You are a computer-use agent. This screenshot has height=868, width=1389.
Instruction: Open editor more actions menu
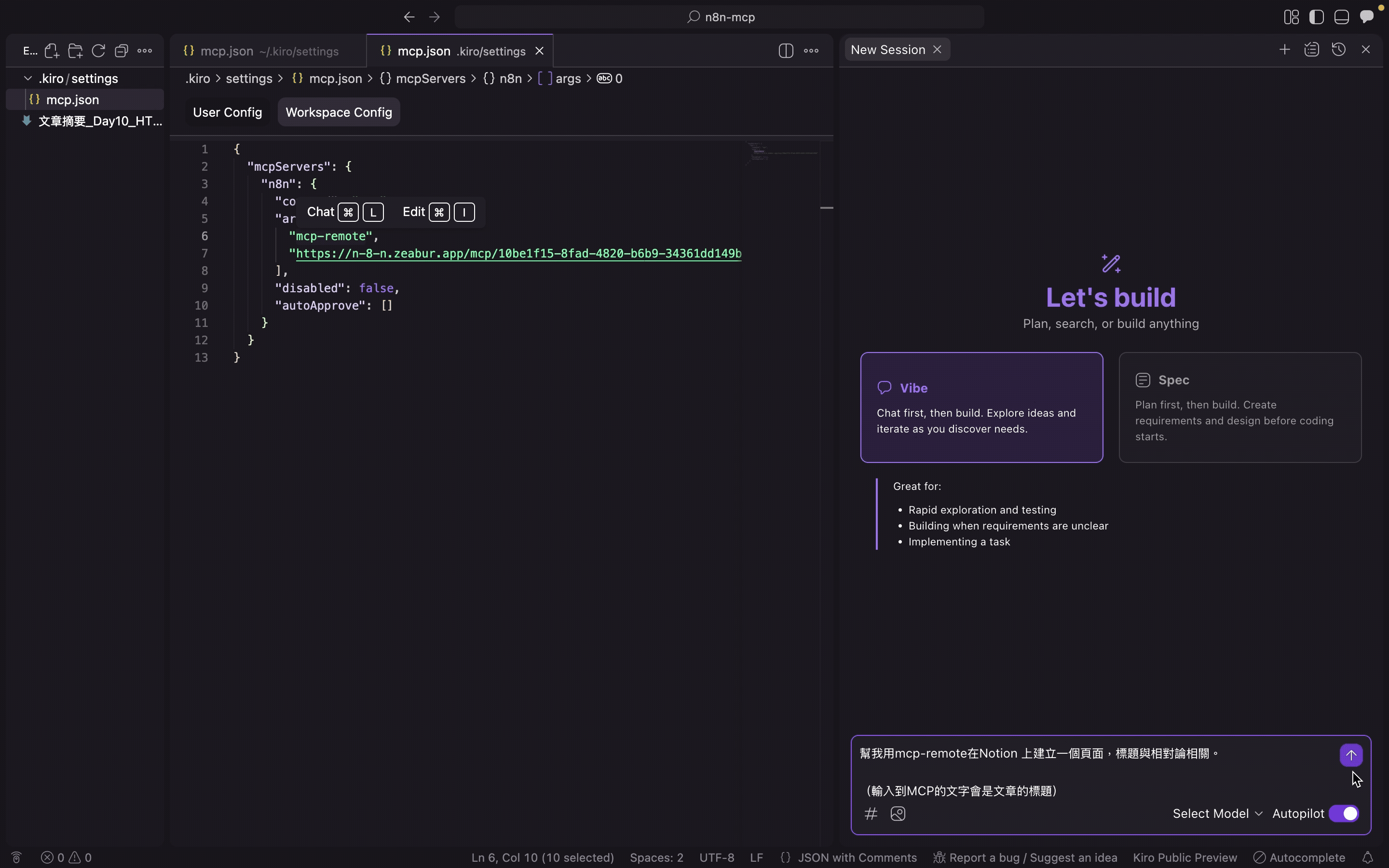tap(811, 51)
